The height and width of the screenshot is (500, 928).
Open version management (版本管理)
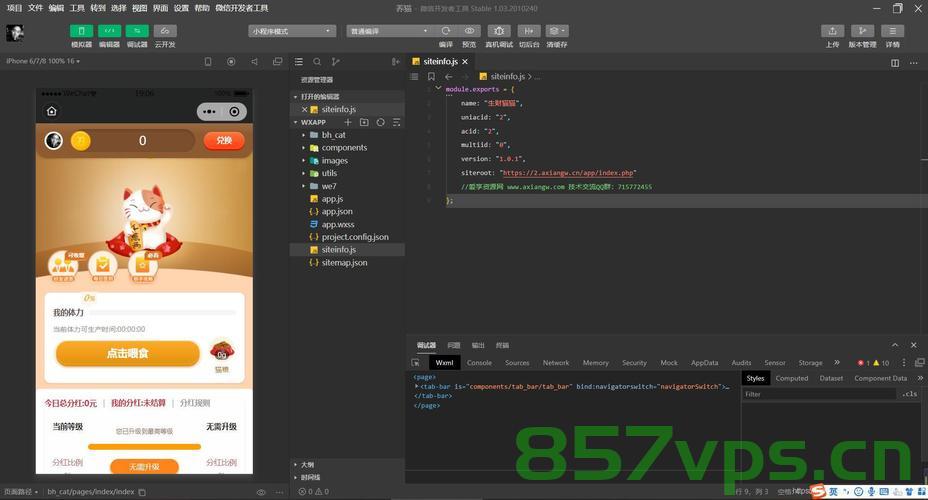tap(862, 31)
